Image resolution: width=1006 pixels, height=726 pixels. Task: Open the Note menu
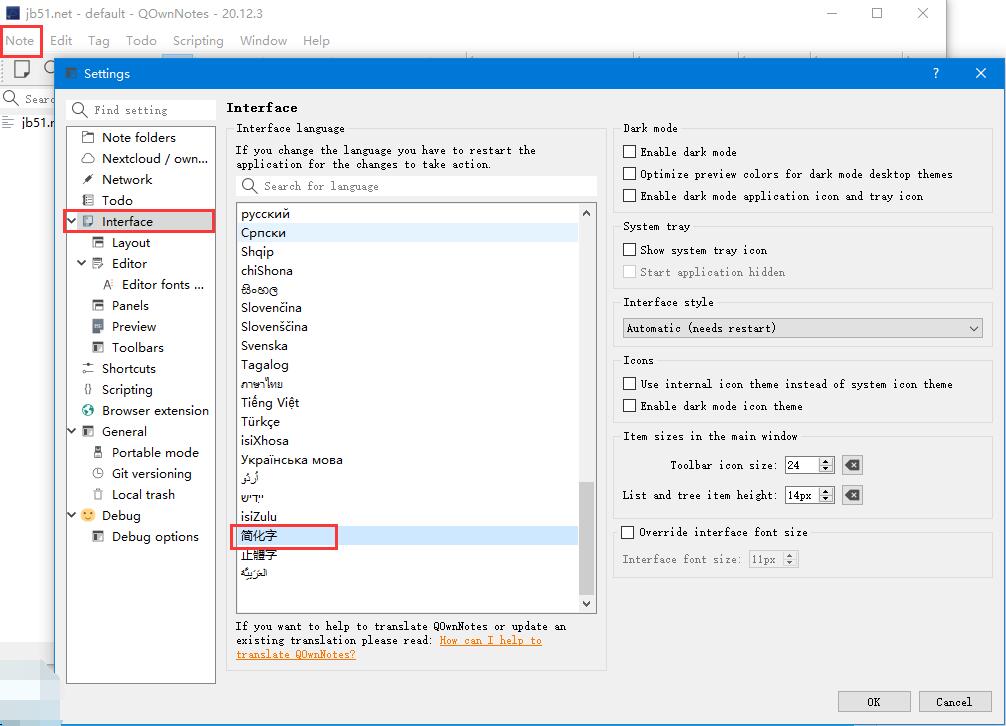pos(20,40)
